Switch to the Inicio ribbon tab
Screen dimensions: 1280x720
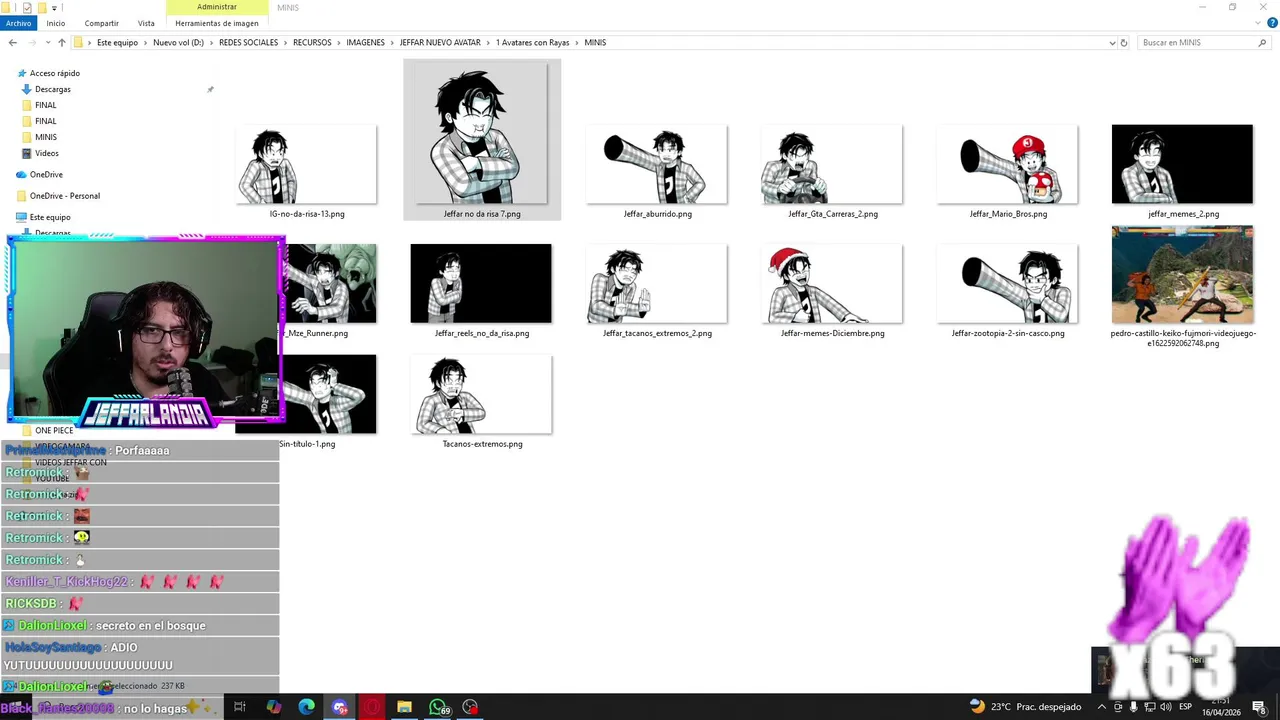tap(56, 23)
